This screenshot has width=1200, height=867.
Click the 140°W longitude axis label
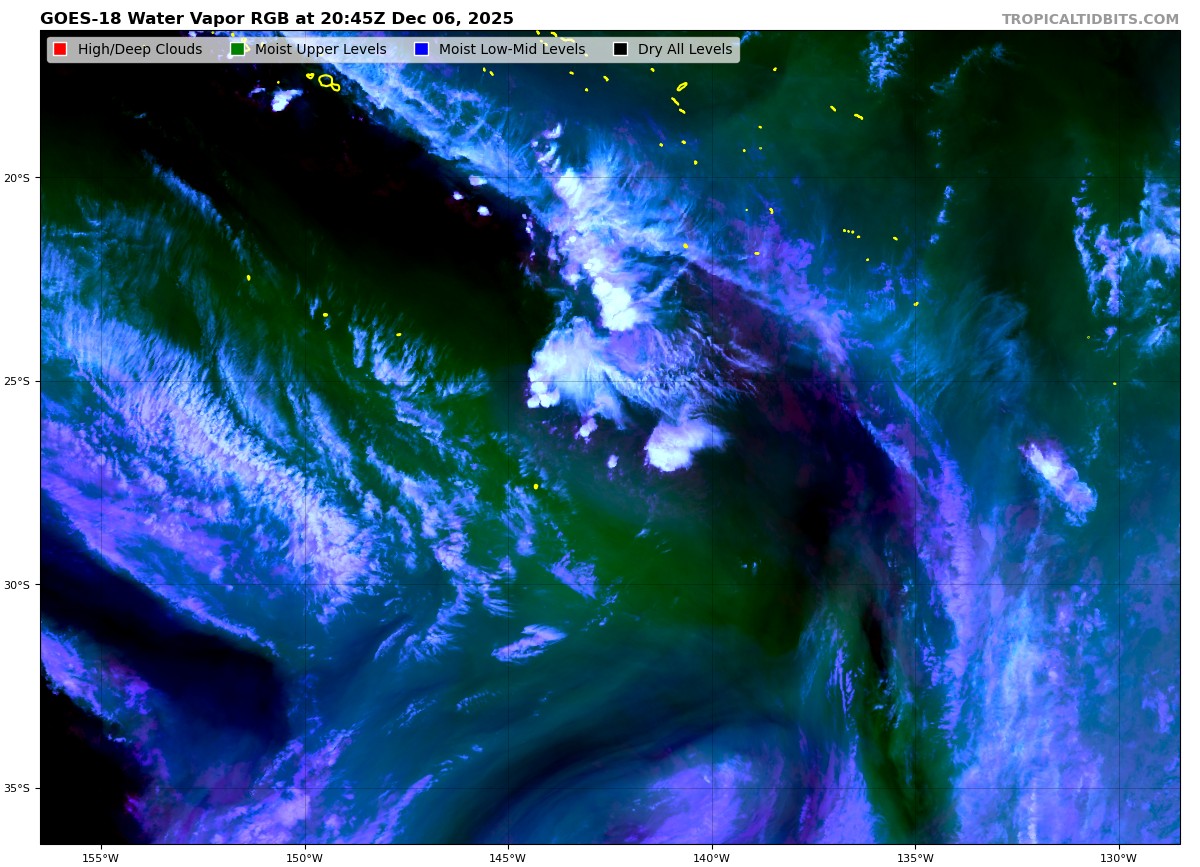coord(711,857)
